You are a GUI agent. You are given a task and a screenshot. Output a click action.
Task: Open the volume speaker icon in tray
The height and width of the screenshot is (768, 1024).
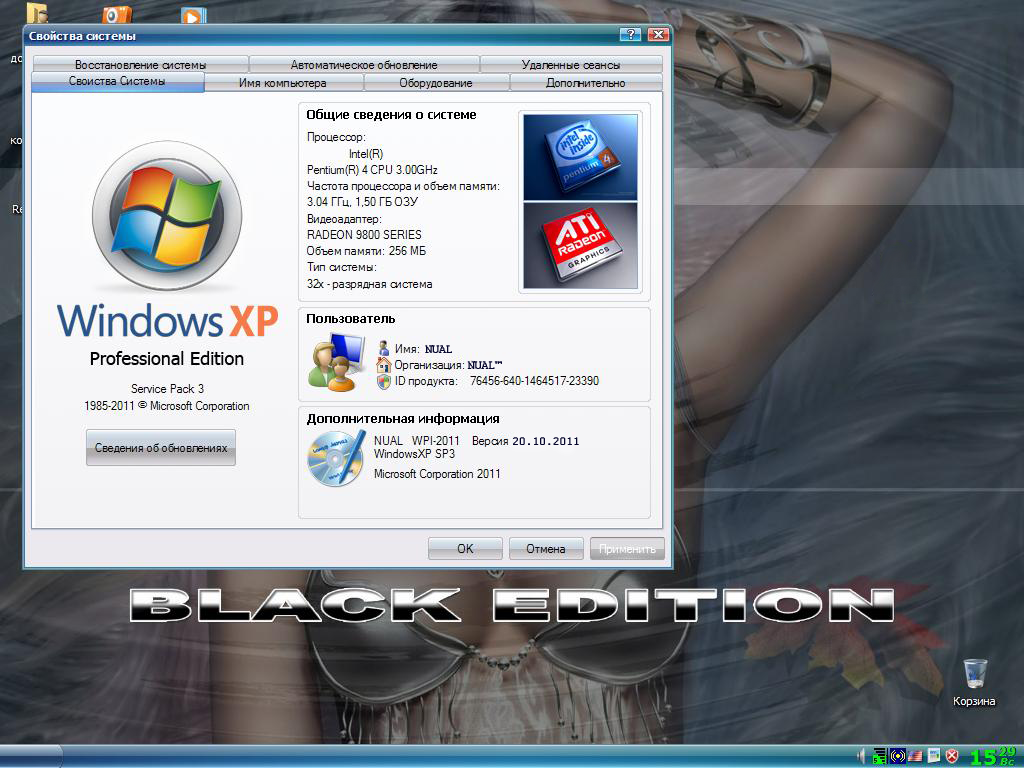(861, 756)
